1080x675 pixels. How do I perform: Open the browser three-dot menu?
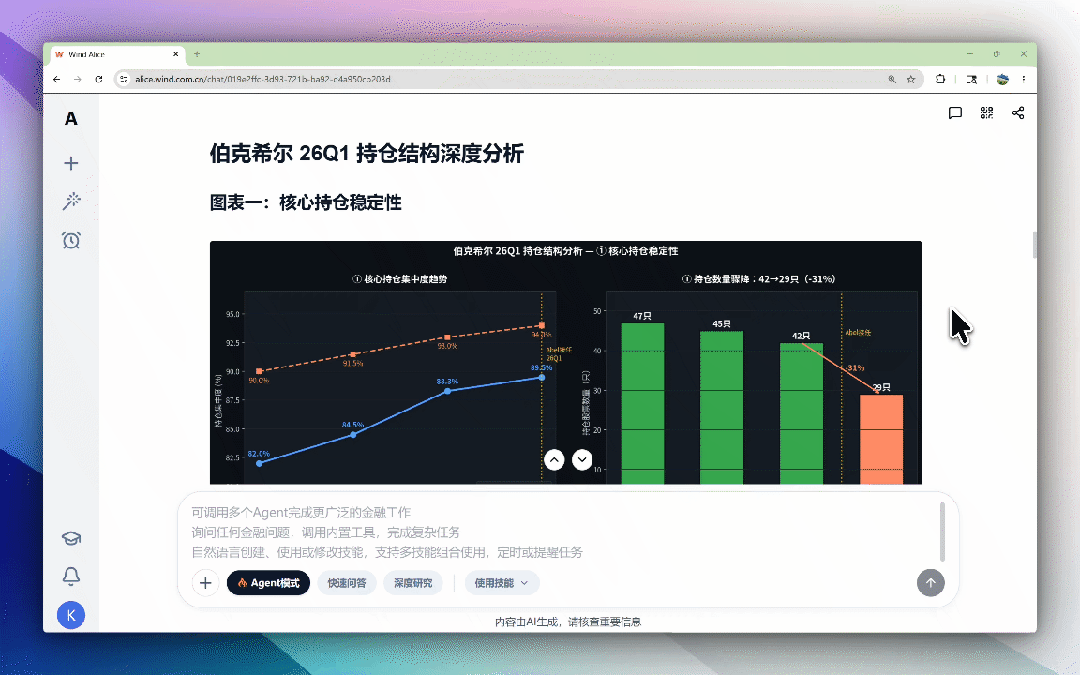pyautogui.click(x=1024, y=79)
